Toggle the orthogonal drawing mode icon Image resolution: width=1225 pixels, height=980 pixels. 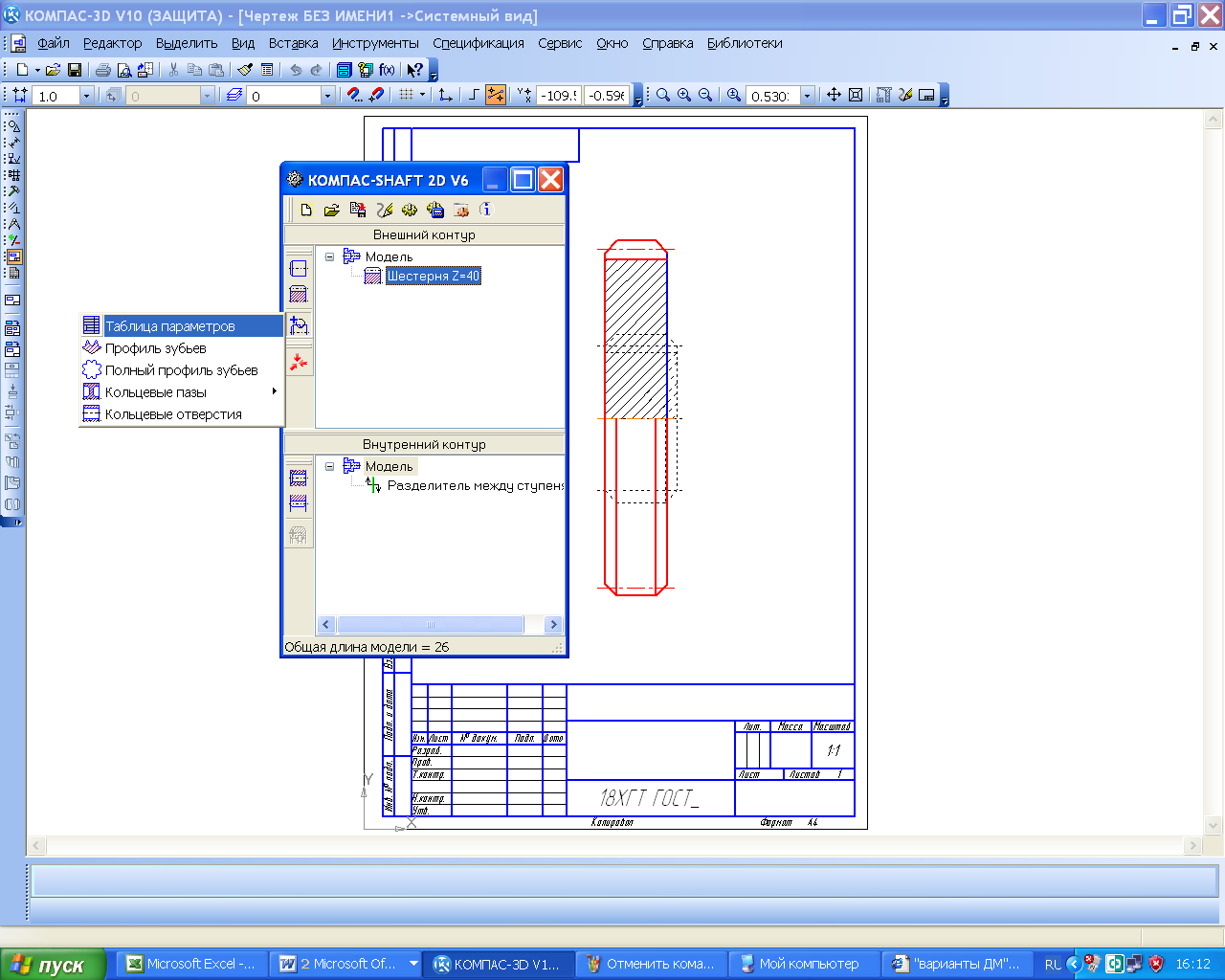click(x=474, y=95)
